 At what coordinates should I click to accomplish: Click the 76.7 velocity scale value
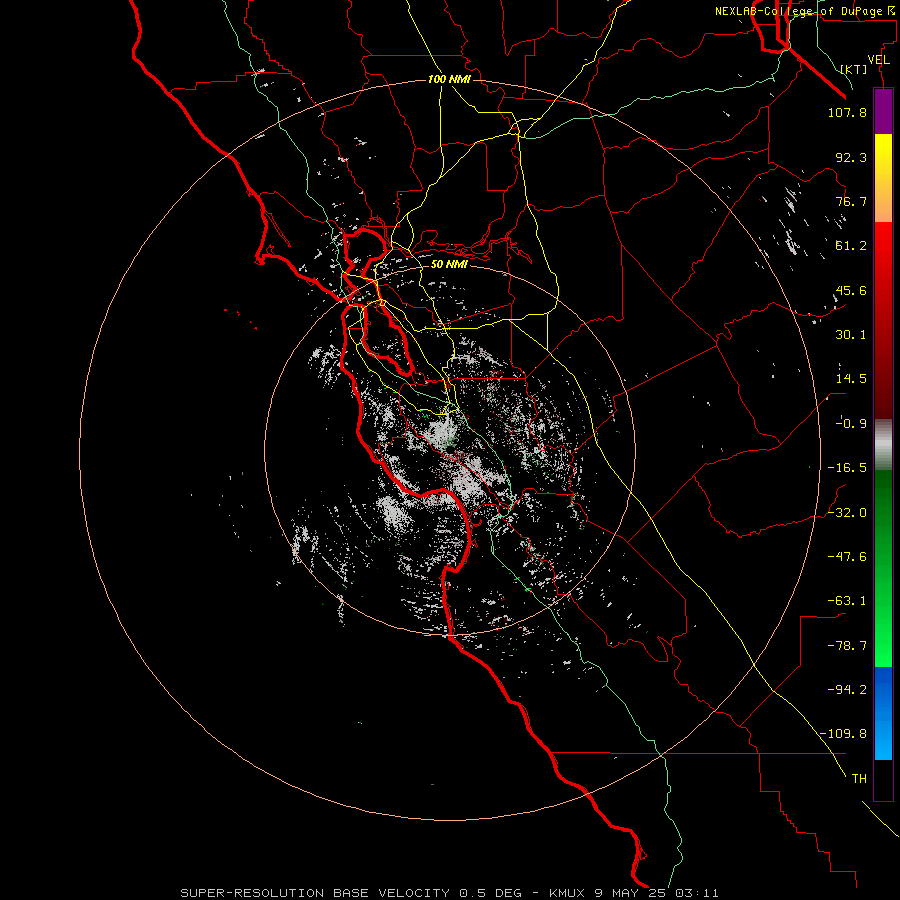(851, 201)
